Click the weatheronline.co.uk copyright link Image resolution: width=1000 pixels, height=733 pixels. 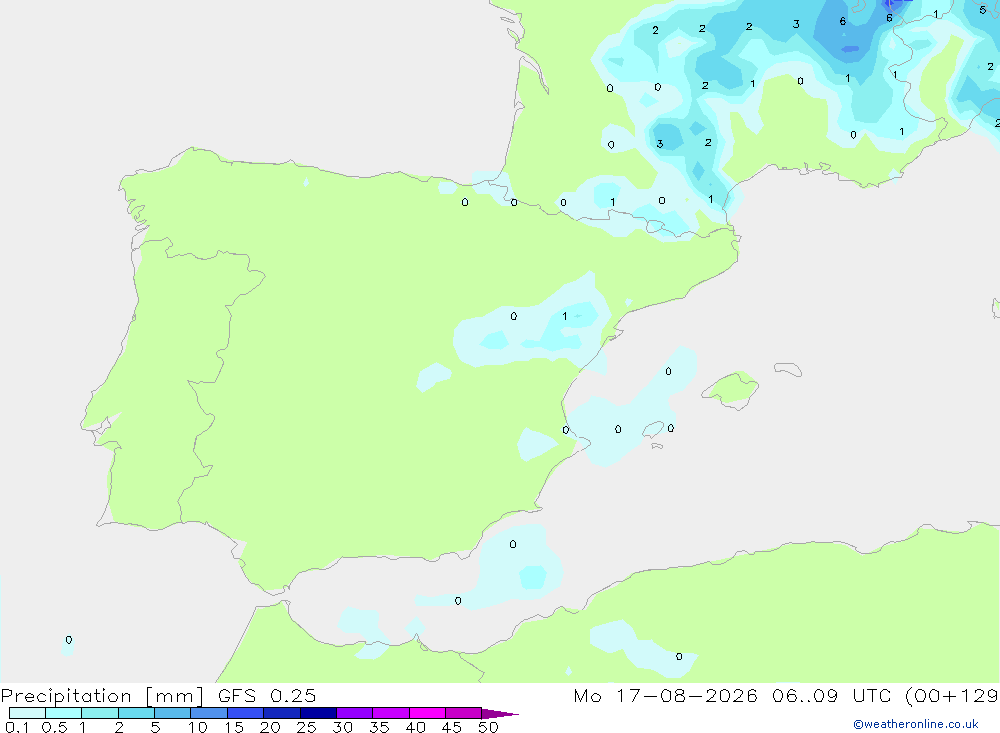click(915, 724)
